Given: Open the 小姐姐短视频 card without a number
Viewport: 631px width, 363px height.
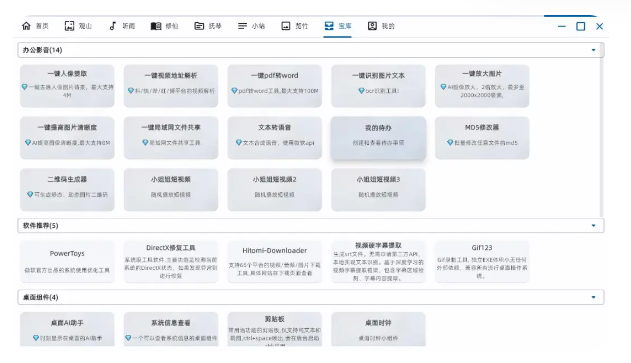Looking at the screenshot, I should [171, 190].
